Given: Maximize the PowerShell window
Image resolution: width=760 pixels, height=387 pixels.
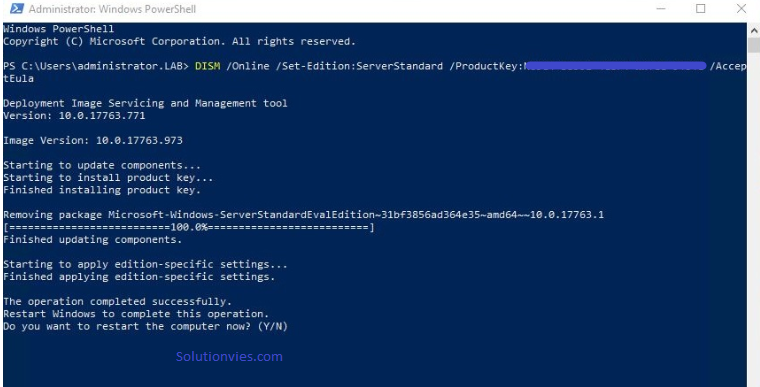Looking at the screenshot, I should 700,9.
